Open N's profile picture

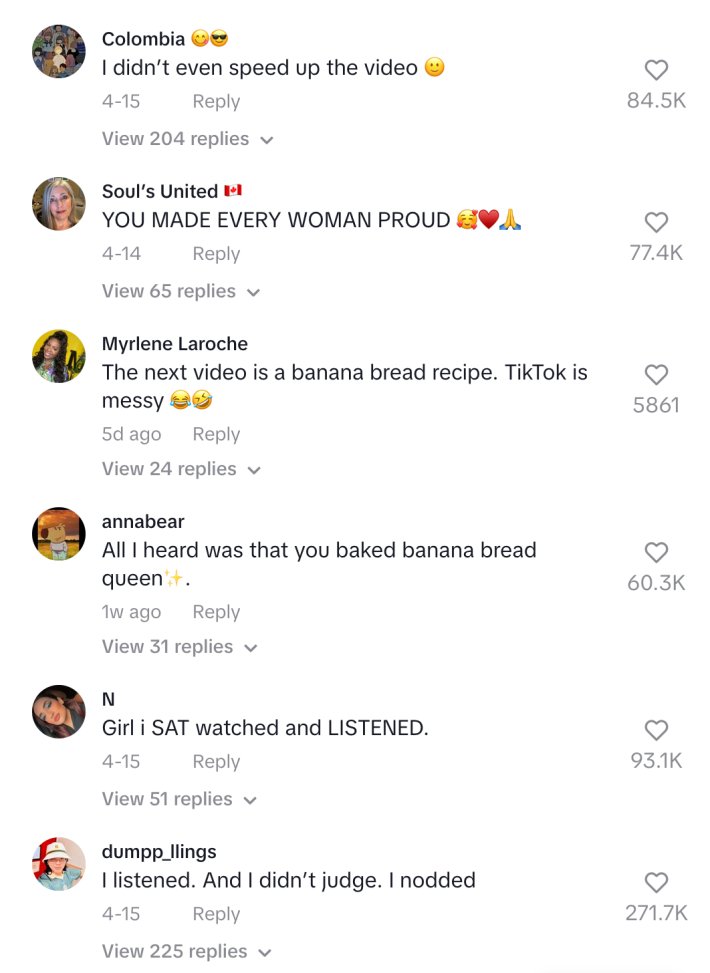[x=58, y=711]
